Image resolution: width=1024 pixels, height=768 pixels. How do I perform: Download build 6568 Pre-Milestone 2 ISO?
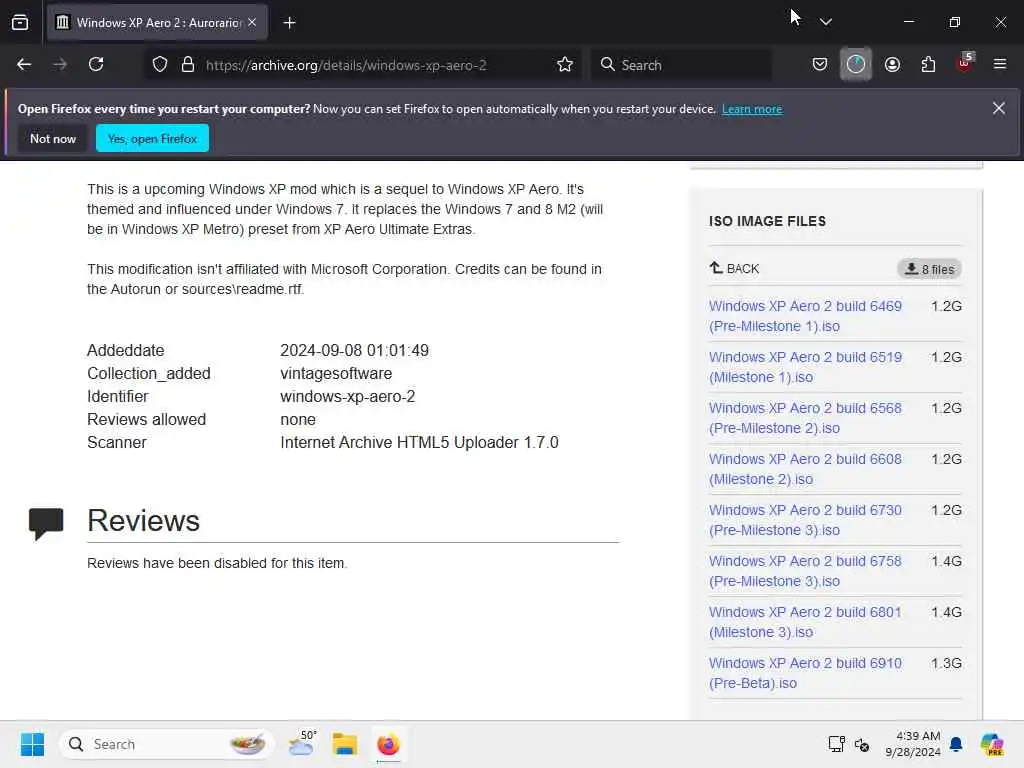(x=805, y=418)
